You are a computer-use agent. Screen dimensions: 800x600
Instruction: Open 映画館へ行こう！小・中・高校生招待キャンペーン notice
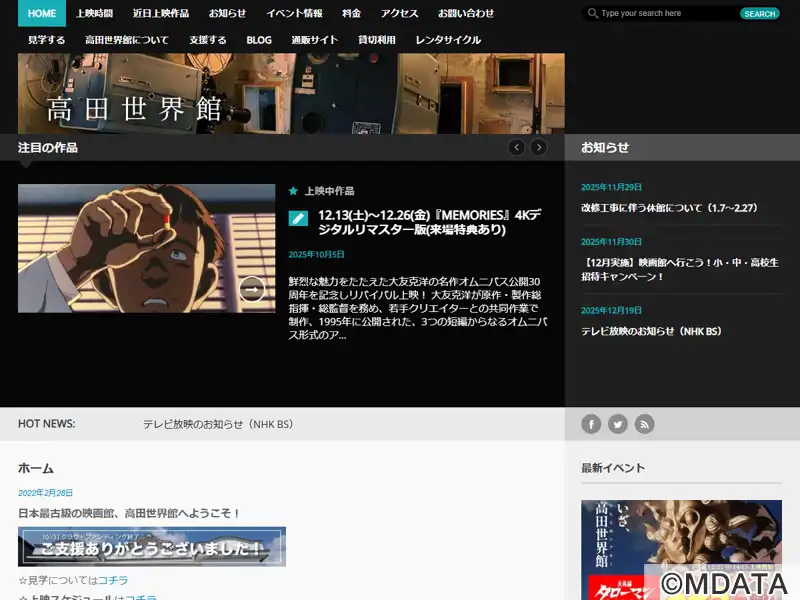coord(680,269)
